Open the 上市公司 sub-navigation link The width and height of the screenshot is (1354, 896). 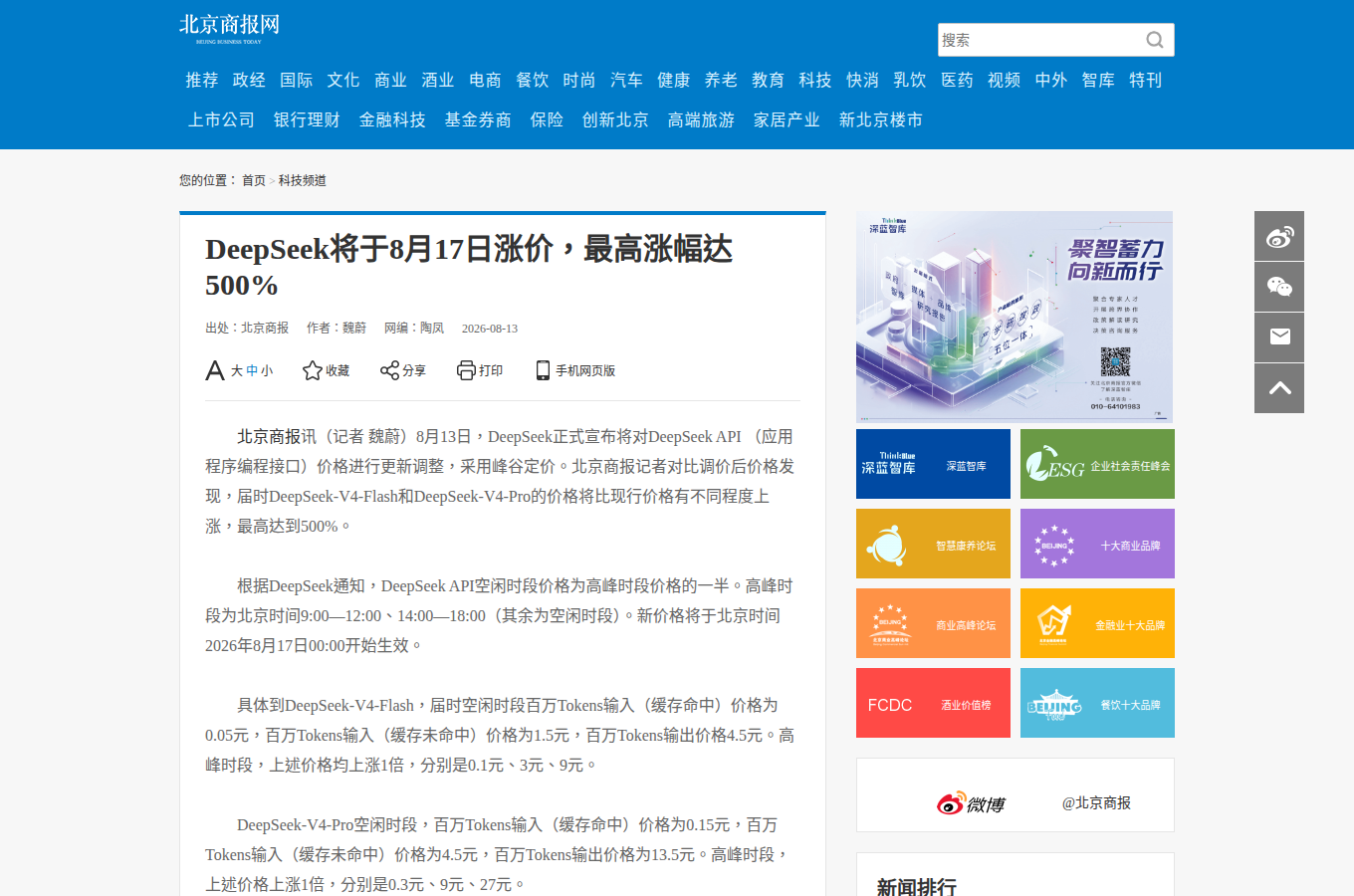pos(222,119)
